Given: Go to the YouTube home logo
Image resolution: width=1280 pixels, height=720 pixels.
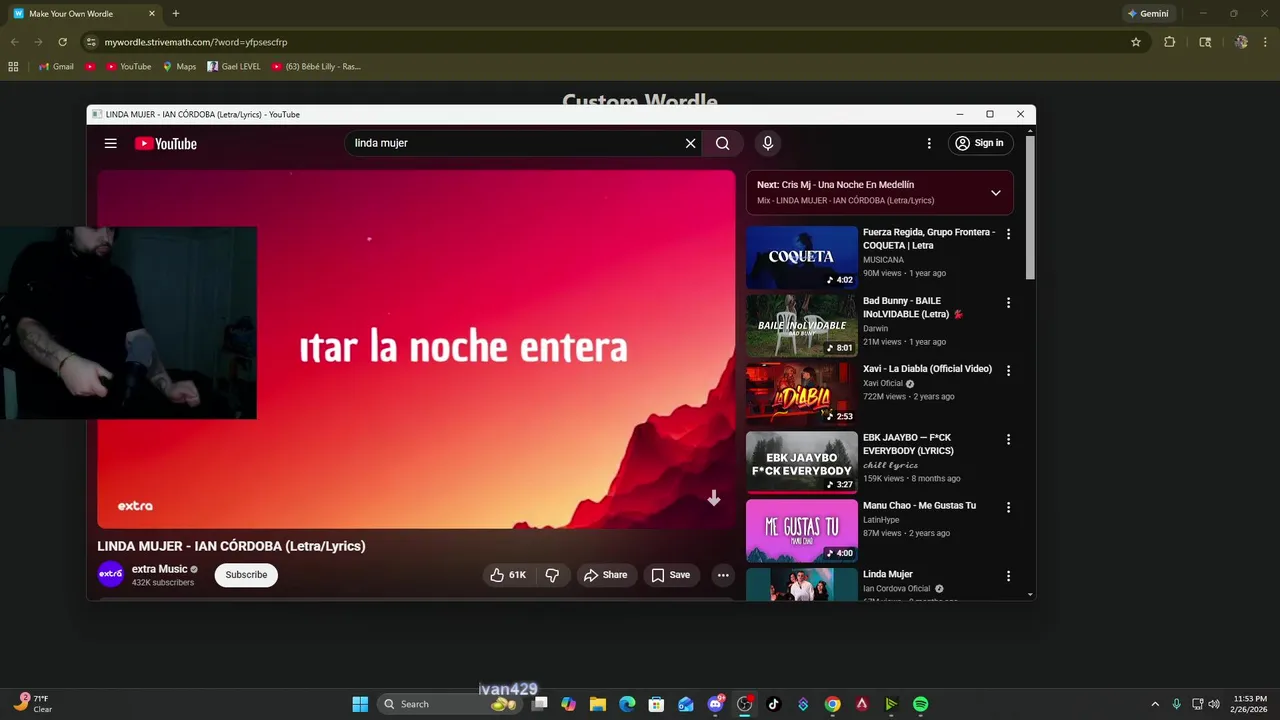Looking at the screenshot, I should pos(166,143).
